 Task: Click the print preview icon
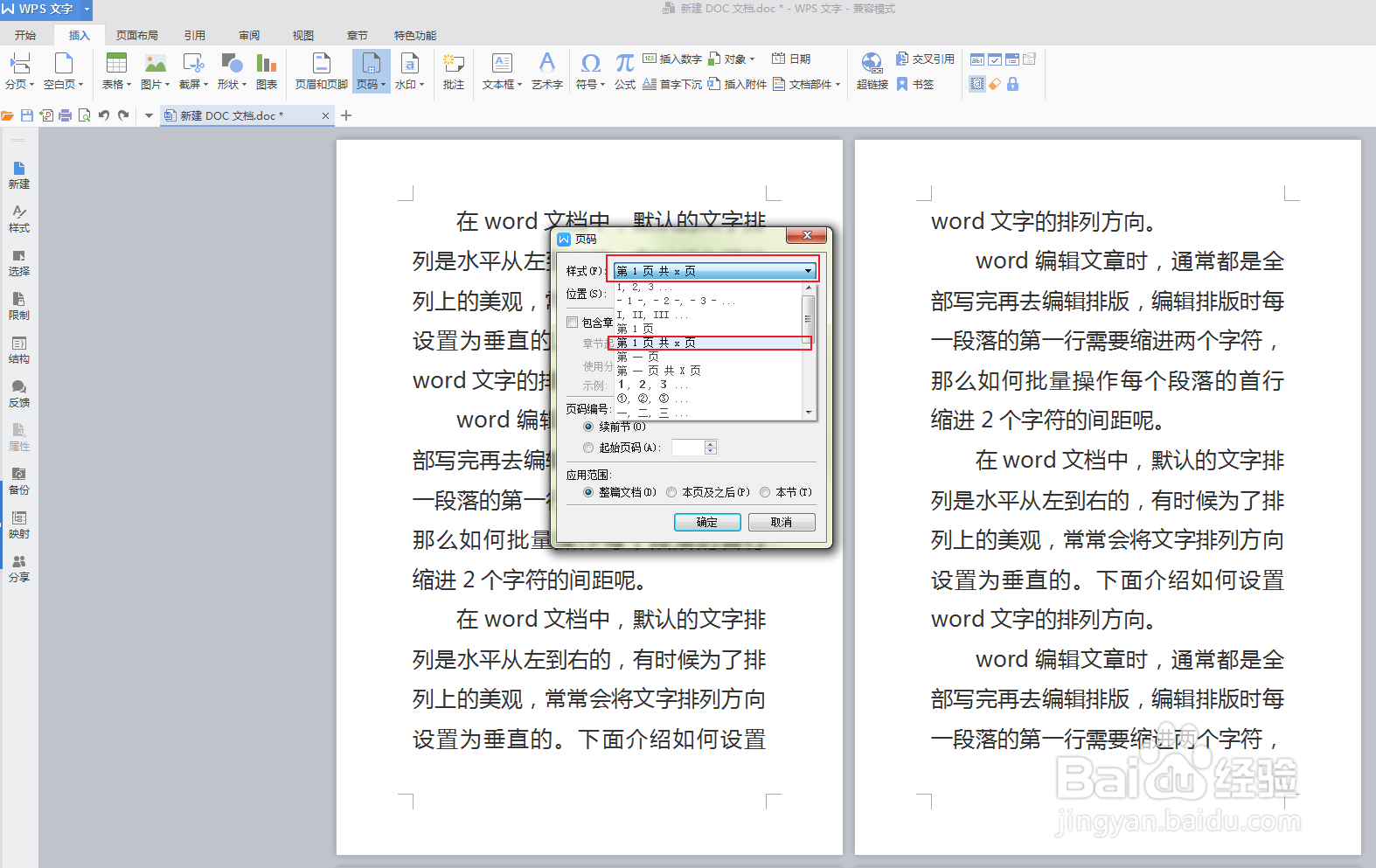[84, 115]
